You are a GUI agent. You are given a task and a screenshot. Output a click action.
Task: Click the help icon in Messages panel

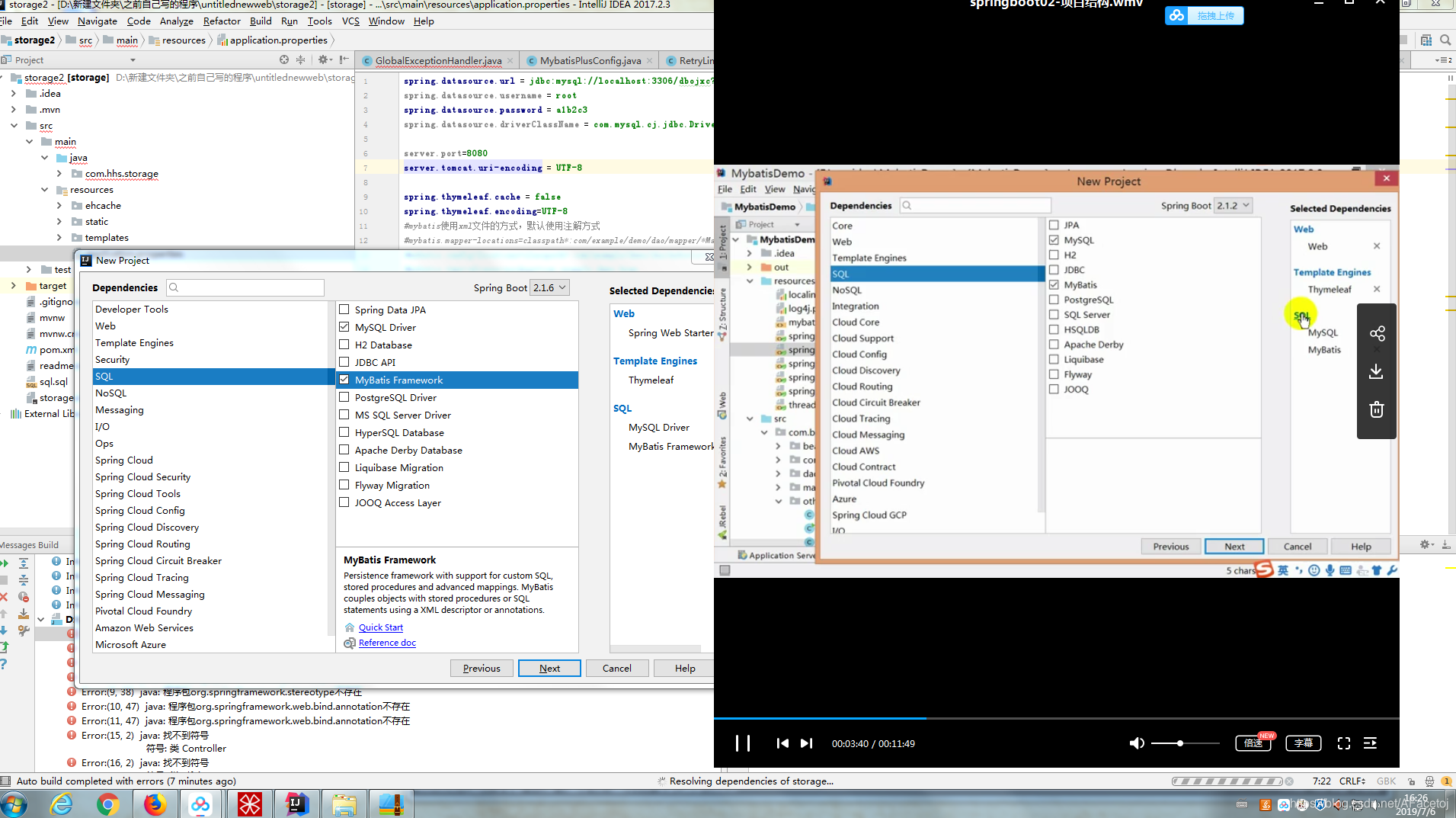click(4, 664)
